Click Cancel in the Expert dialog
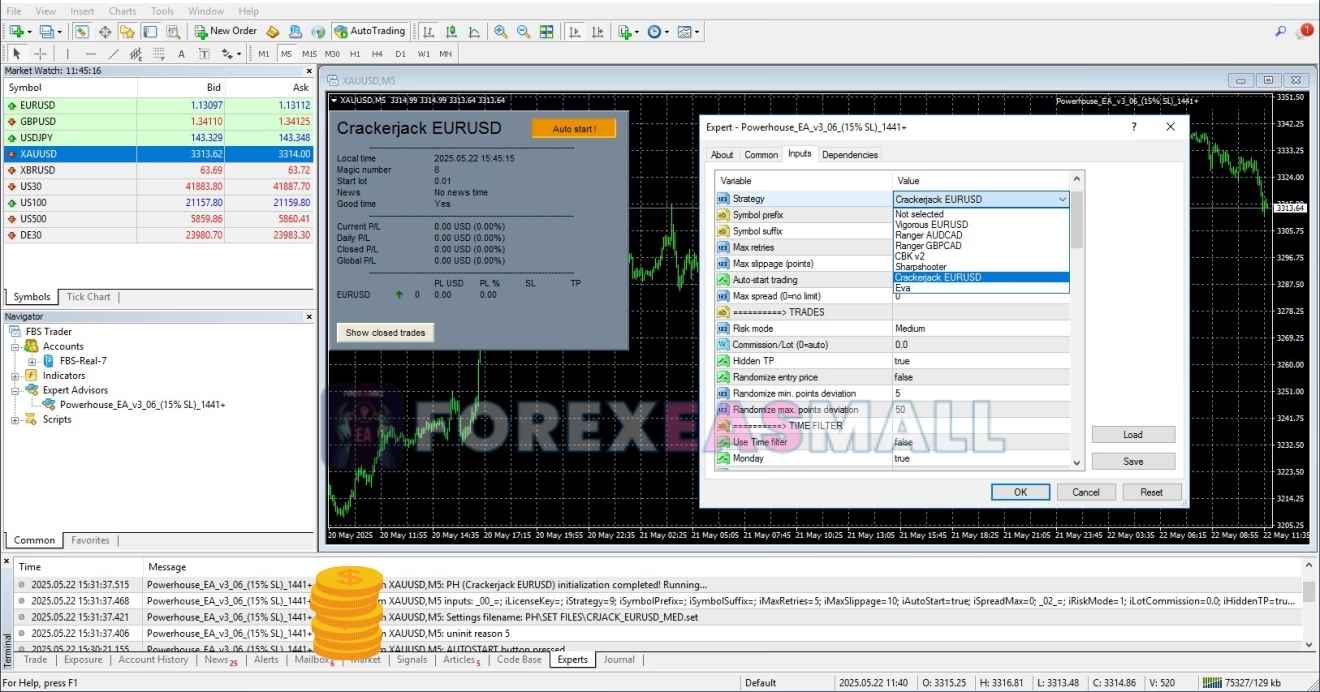Image resolution: width=1320 pixels, height=692 pixels. 1086,492
